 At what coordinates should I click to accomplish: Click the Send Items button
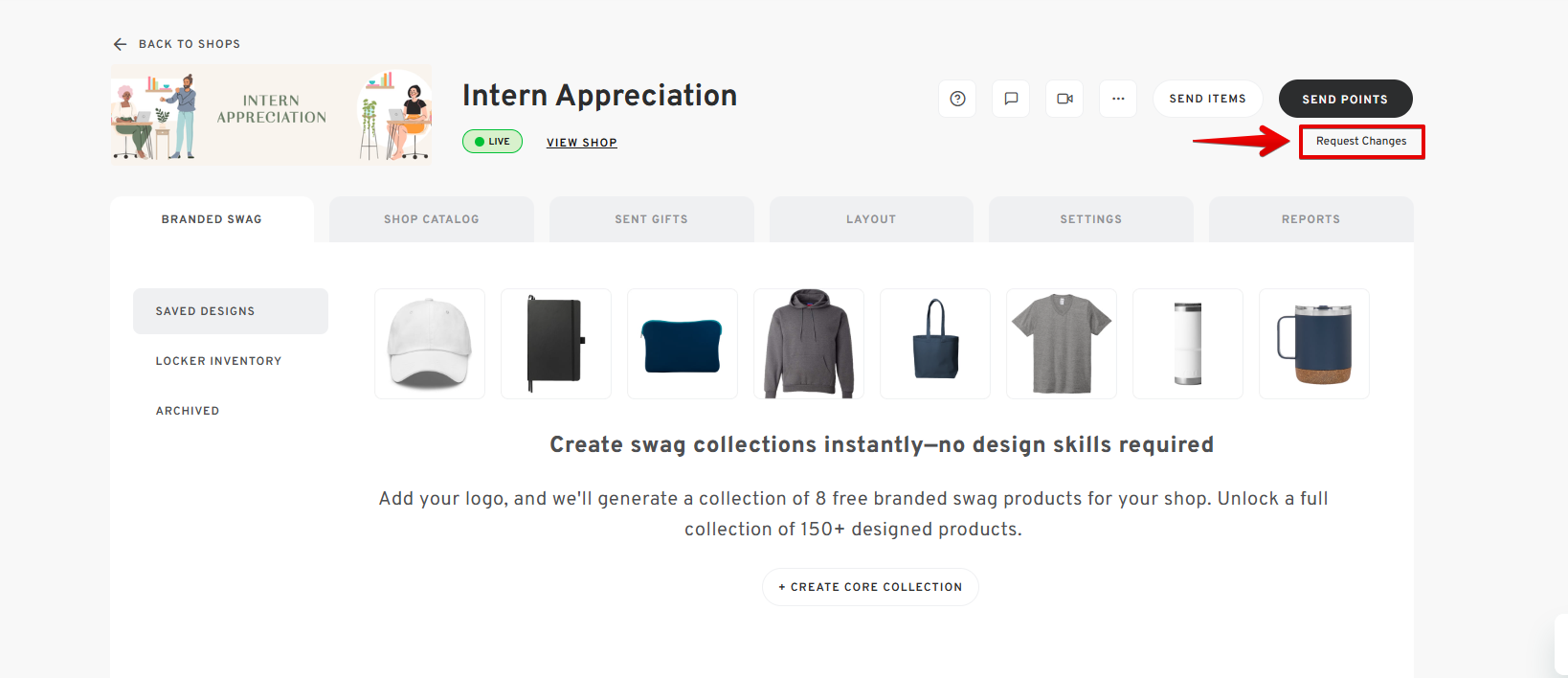[1207, 99]
